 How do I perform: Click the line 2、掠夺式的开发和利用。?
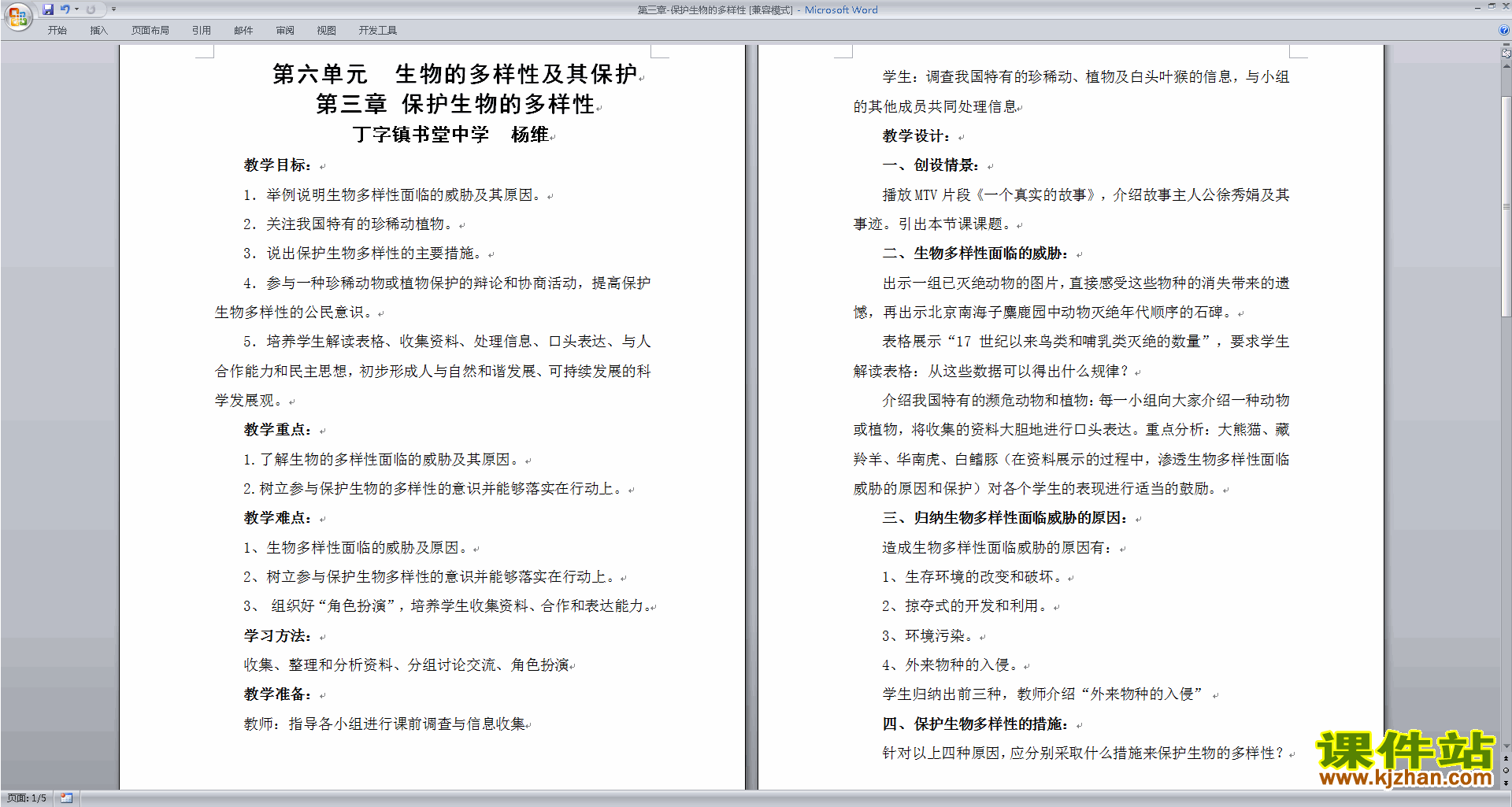[965, 606]
